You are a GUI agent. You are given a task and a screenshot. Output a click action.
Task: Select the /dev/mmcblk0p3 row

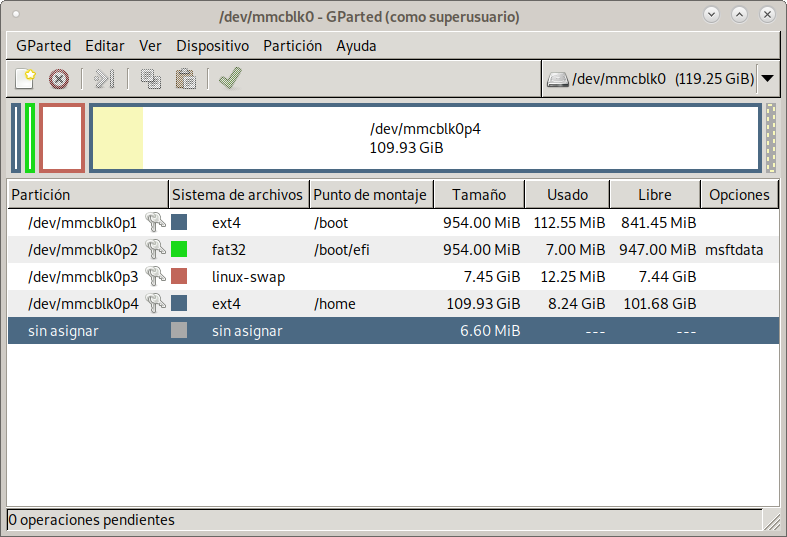tap(394, 277)
